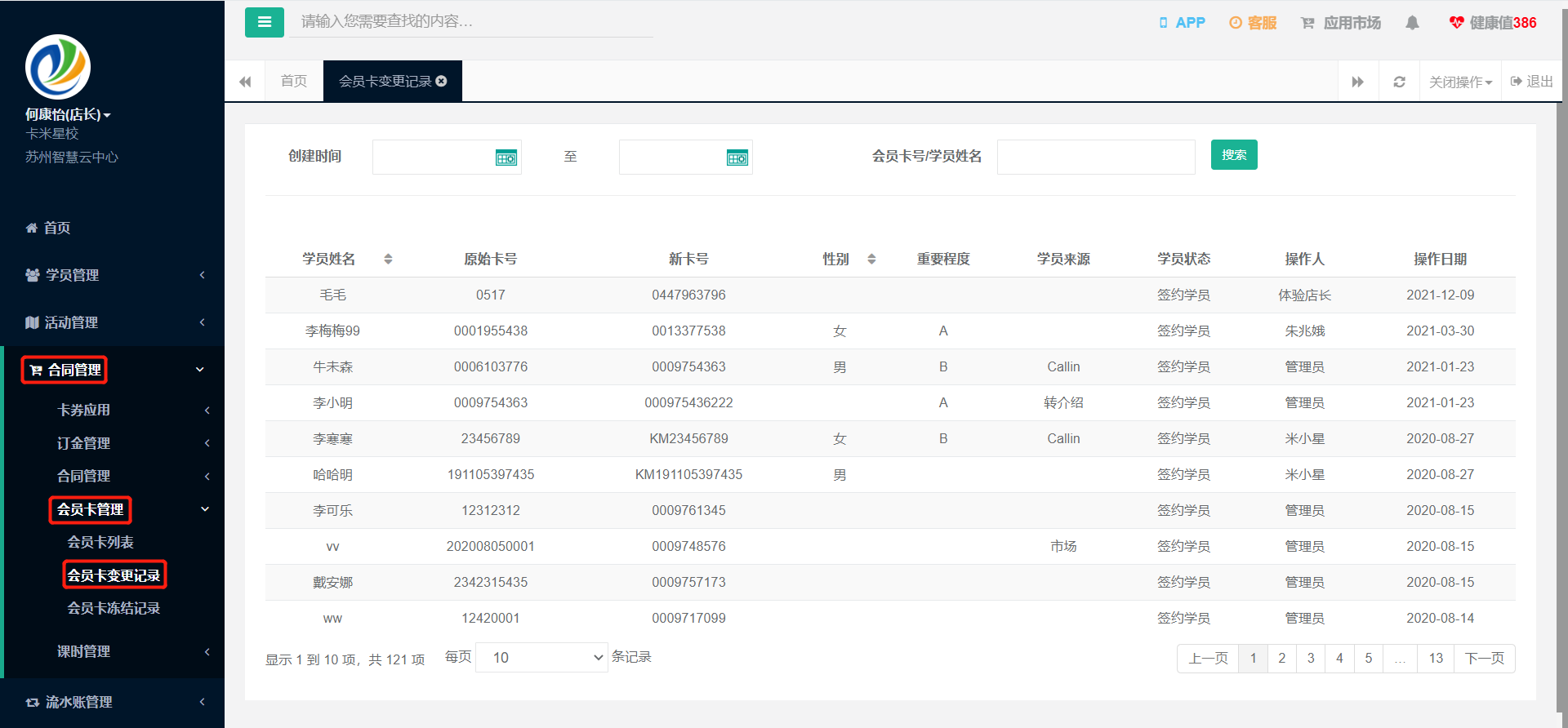Open the records-per-page dropdown
This screenshot has width=1568, height=728.
tap(542, 658)
